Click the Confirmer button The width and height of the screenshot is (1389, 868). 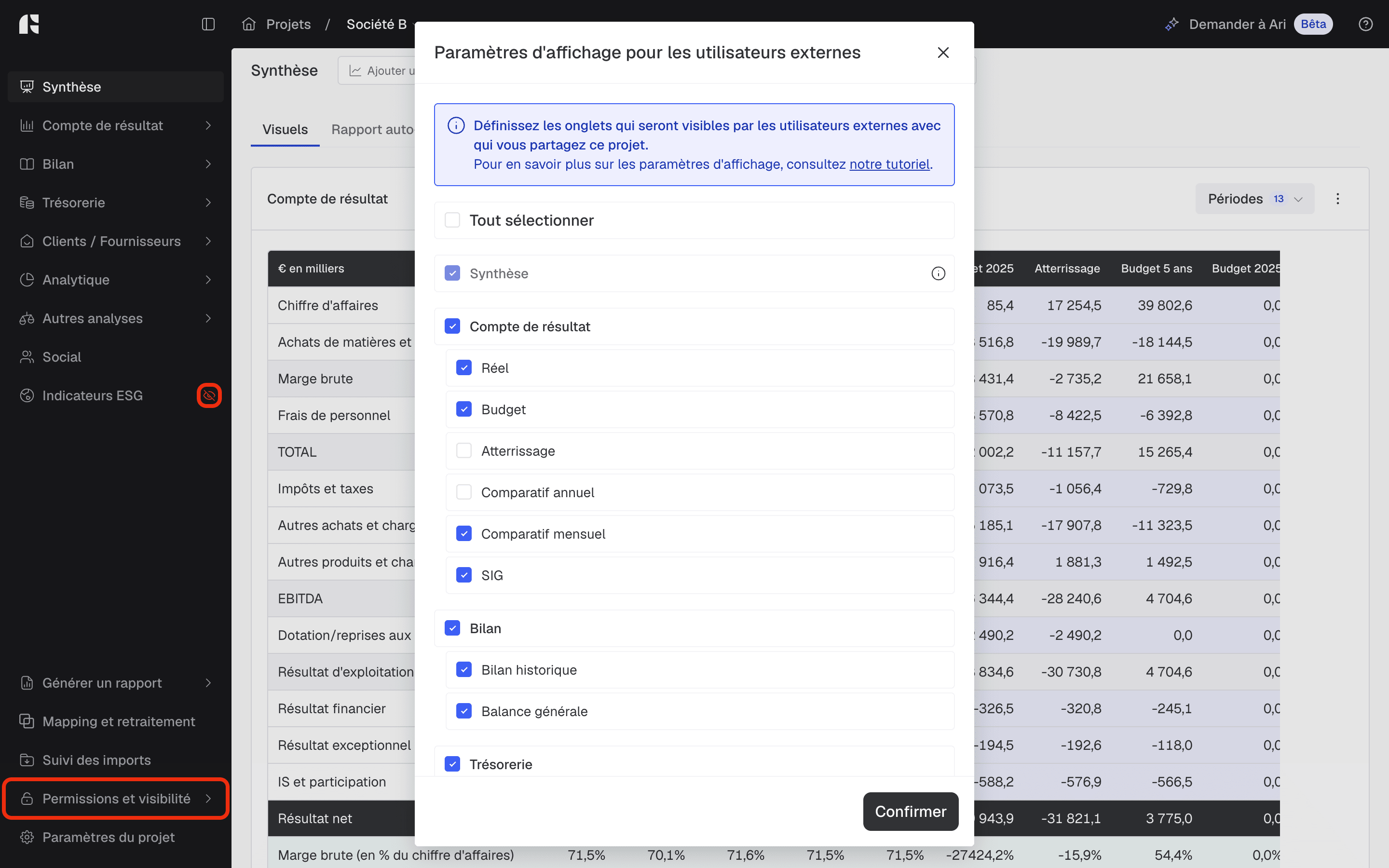click(x=910, y=812)
